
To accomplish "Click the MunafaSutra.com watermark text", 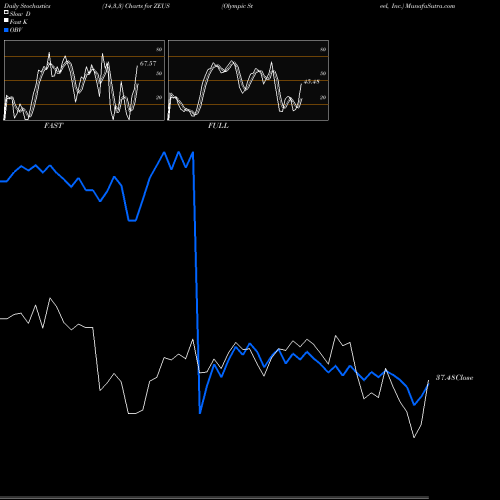I will click(x=430, y=6).
